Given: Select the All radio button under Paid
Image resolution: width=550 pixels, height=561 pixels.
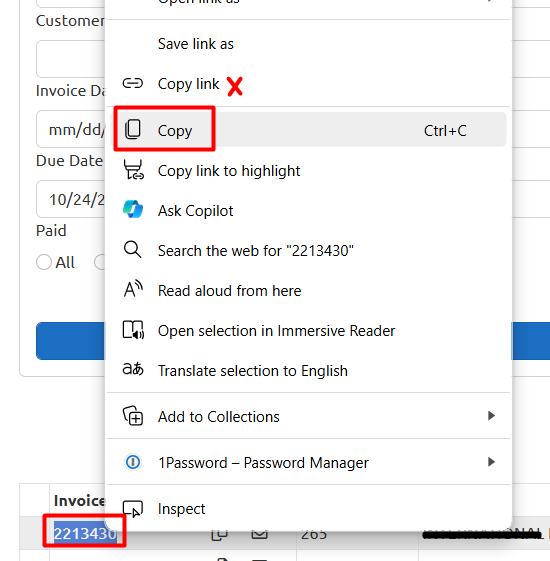Looking at the screenshot, I should click(x=44, y=262).
